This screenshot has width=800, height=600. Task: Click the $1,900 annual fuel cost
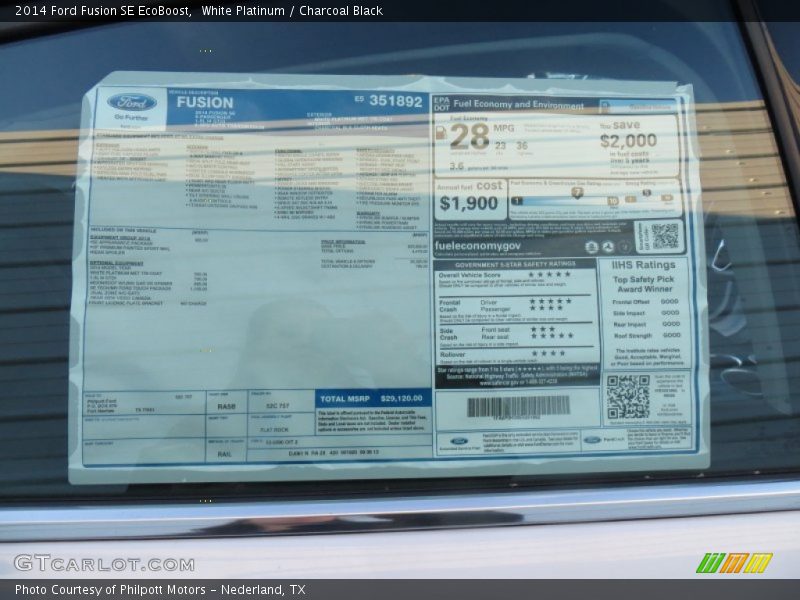coord(468,203)
